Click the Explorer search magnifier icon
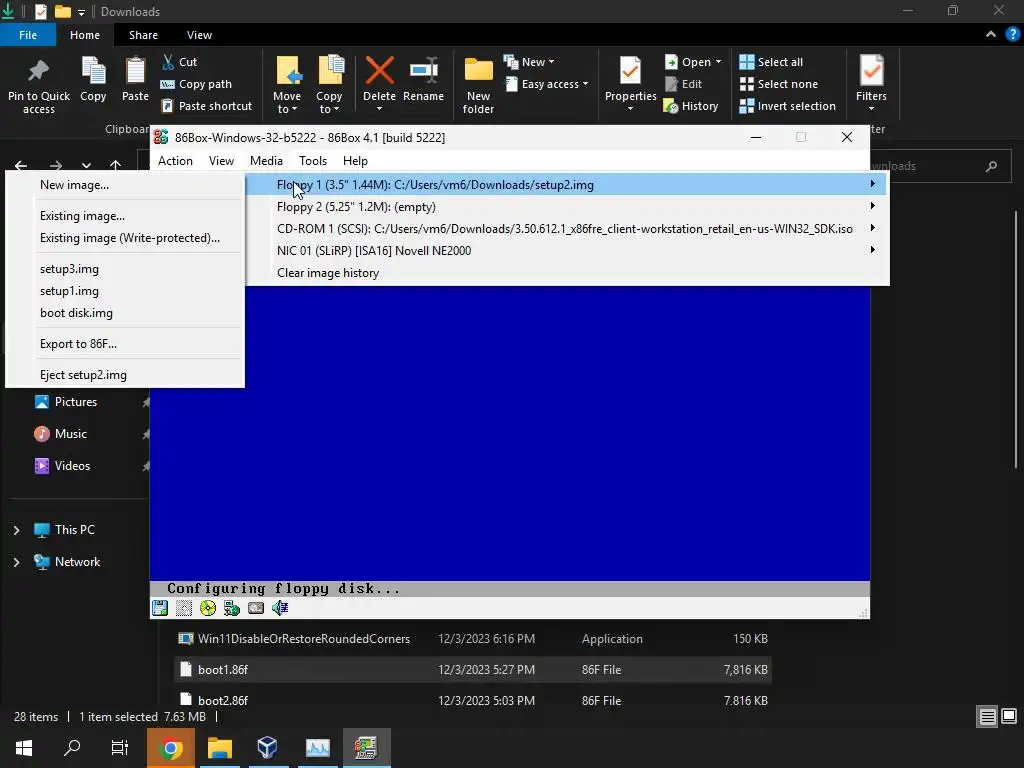The height and width of the screenshot is (768, 1024). pos(991,167)
